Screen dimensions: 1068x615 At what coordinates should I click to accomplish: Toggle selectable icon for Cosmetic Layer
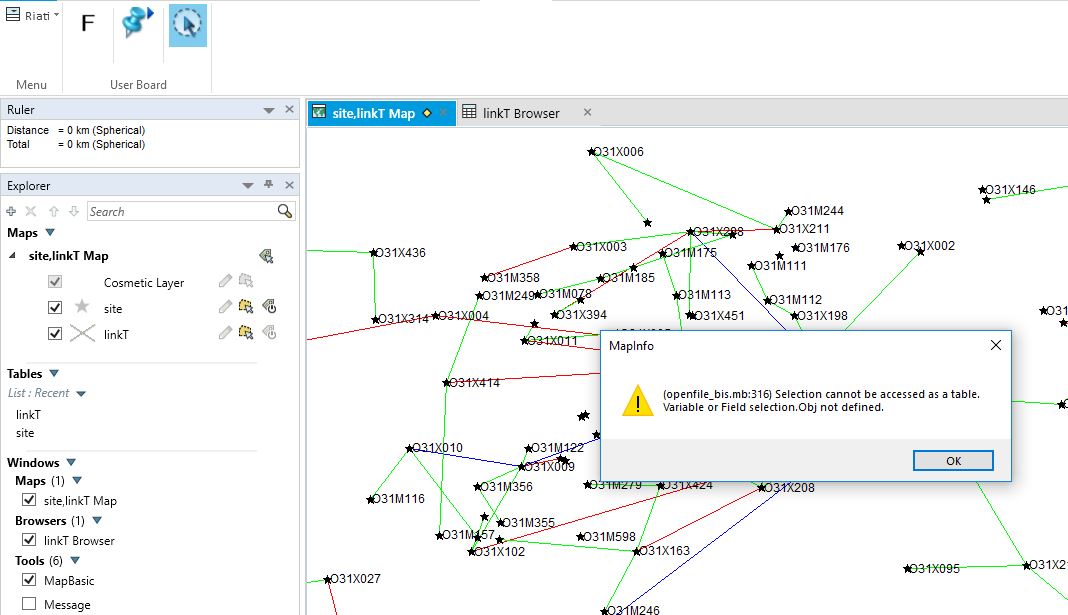(246, 281)
